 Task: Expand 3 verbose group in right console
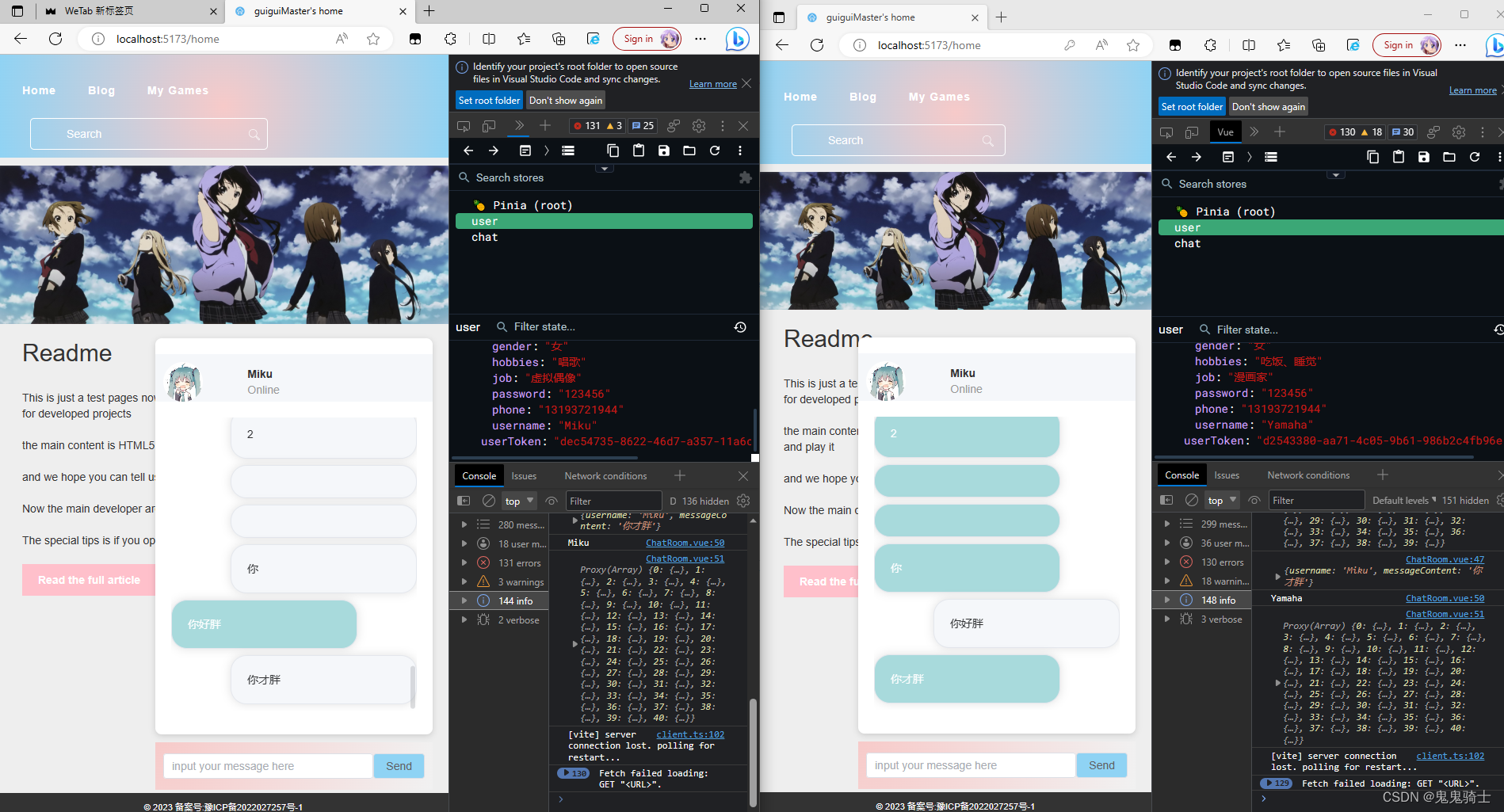tap(1166, 619)
